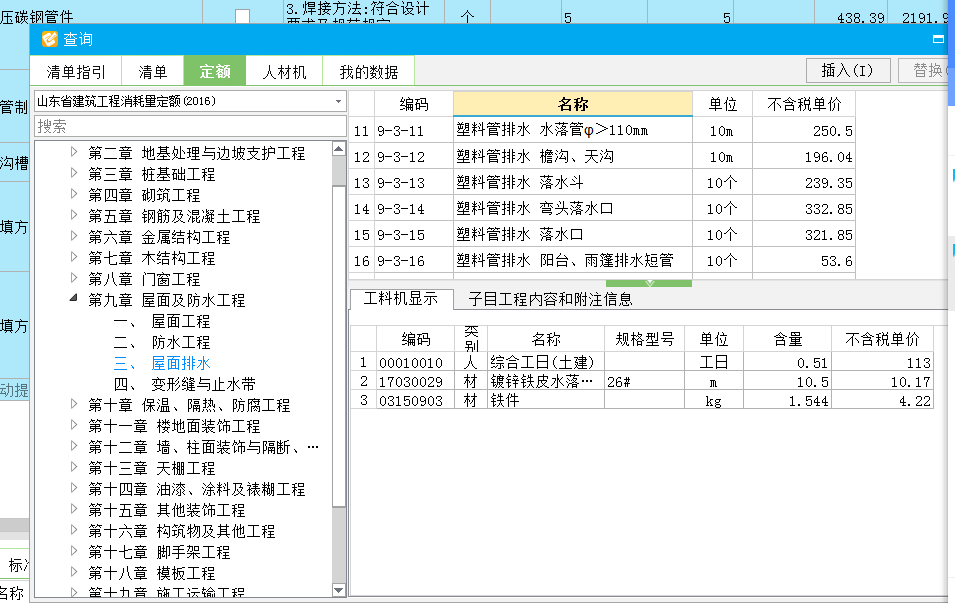The width and height of the screenshot is (955, 603).
Task: Click green collapse handle below quota table
Action: click(649, 283)
